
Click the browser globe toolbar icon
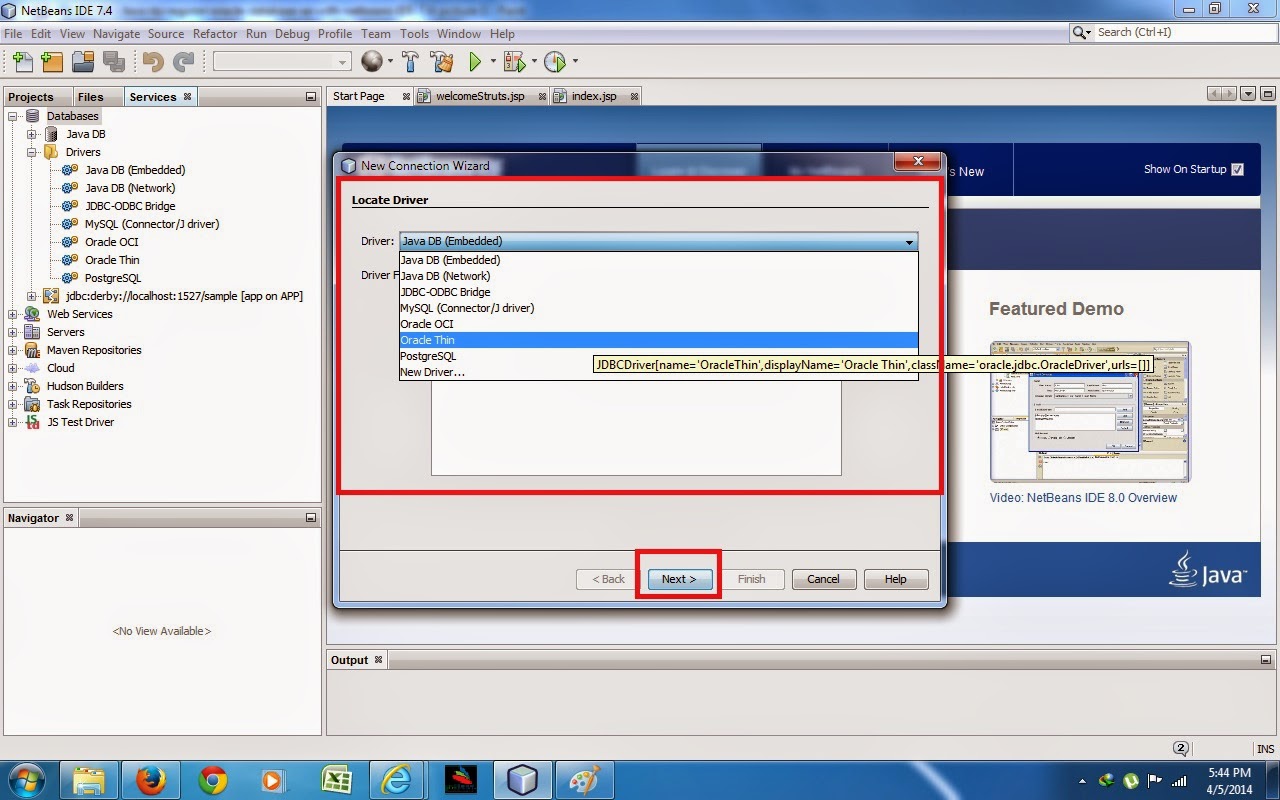tap(372, 62)
